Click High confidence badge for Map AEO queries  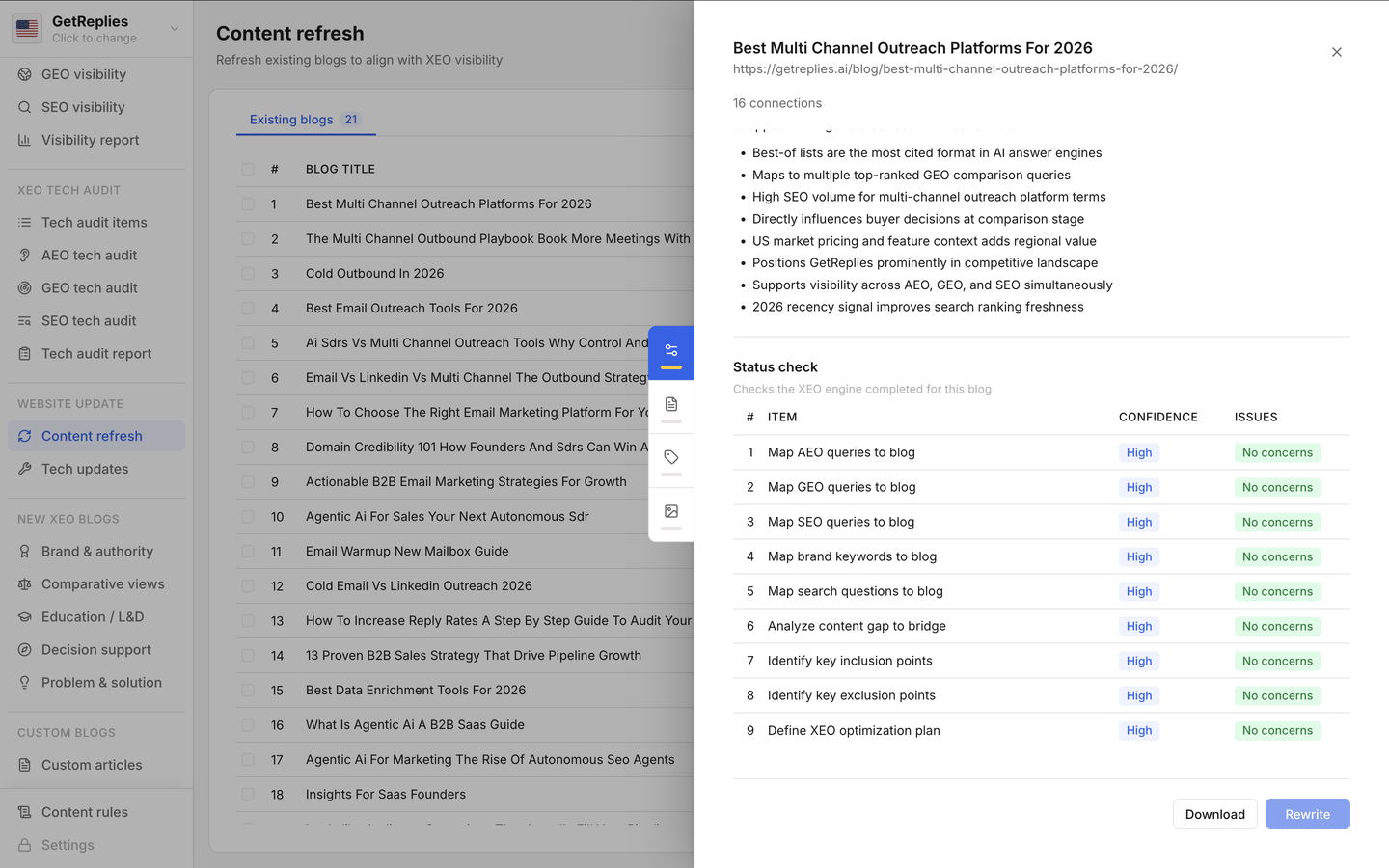click(1139, 452)
